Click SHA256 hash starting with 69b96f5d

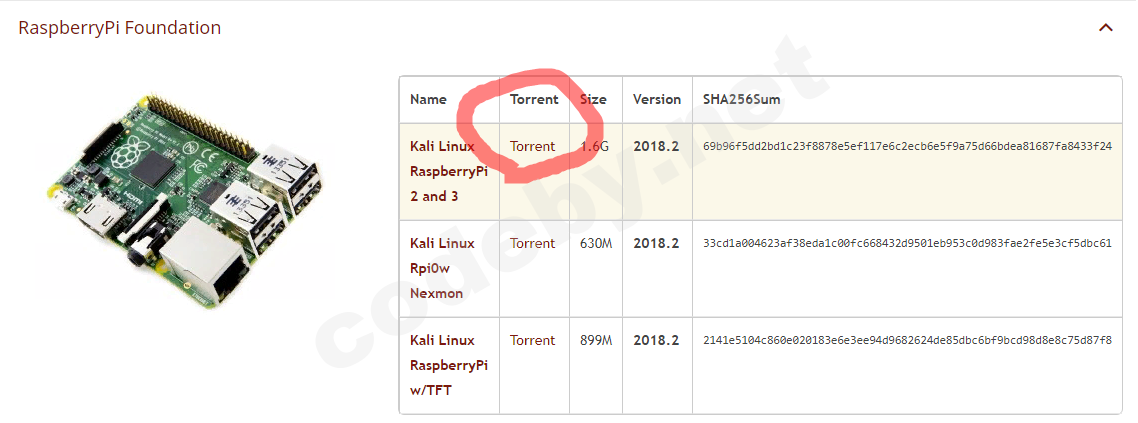pos(907,146)
